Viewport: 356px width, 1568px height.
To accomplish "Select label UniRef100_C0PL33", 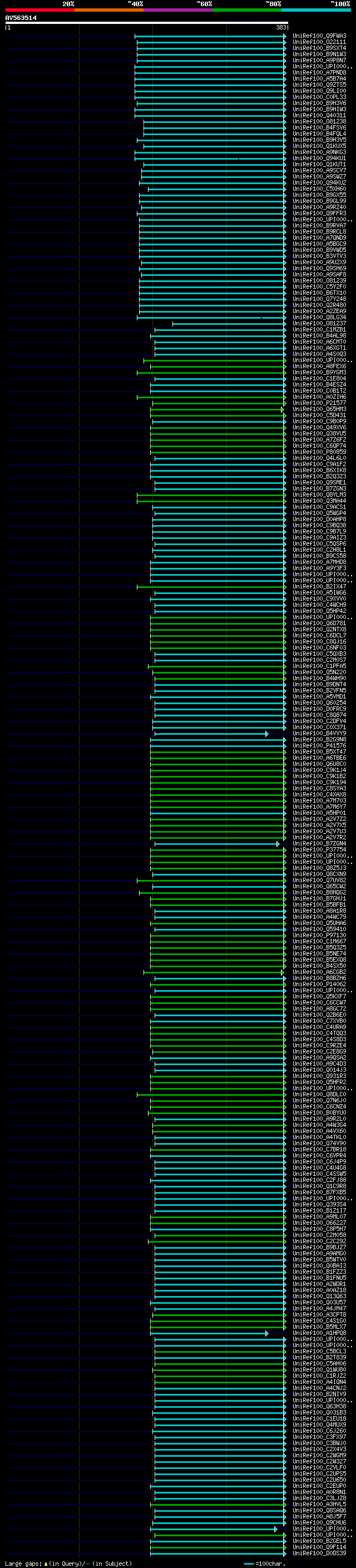I will click(x=319, y=97).
